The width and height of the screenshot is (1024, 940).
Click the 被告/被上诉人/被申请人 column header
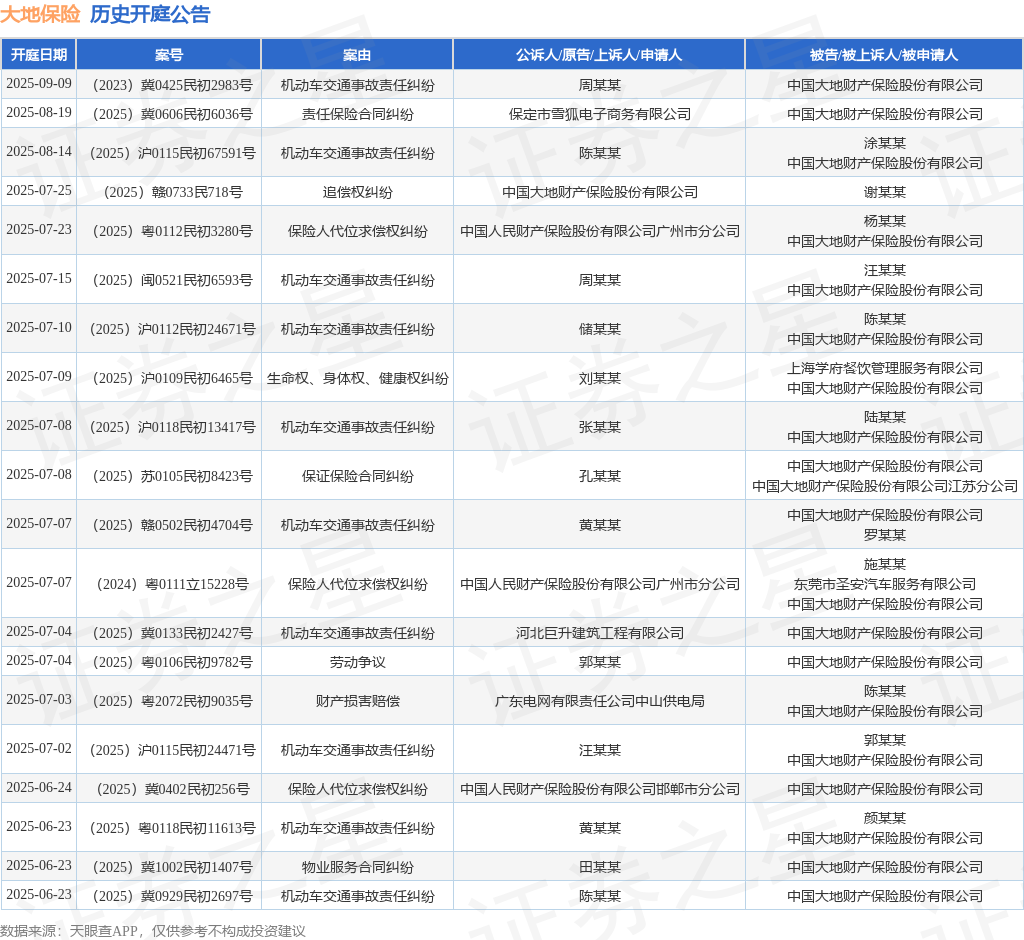pyautogui.click(x=884, y=55)
